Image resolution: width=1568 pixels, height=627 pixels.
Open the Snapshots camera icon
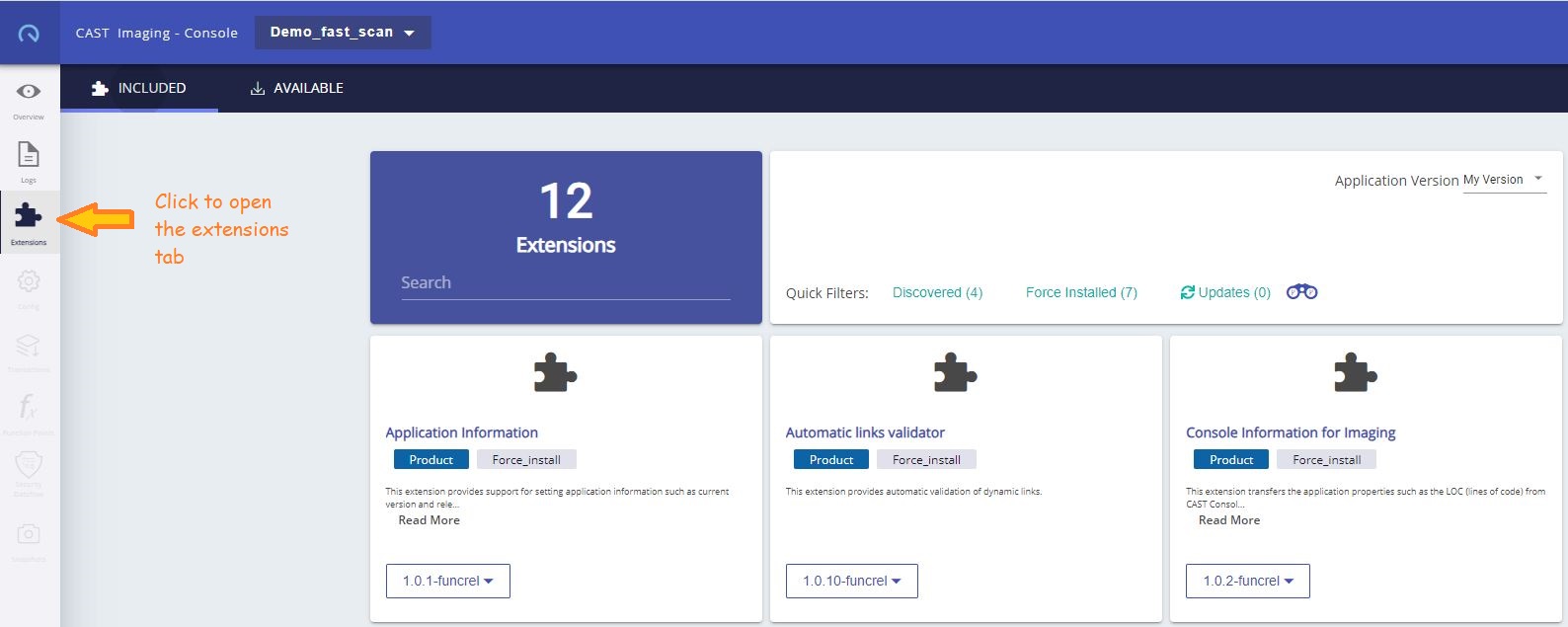point(29,534)
